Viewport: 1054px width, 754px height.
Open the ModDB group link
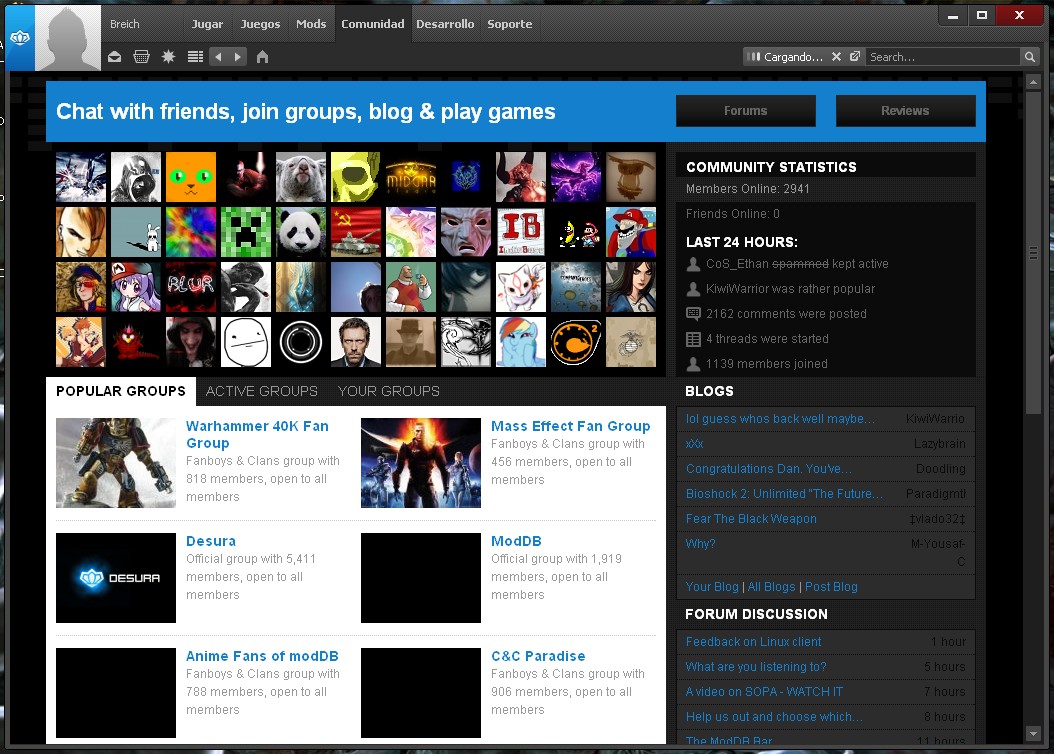click(516, 541)
